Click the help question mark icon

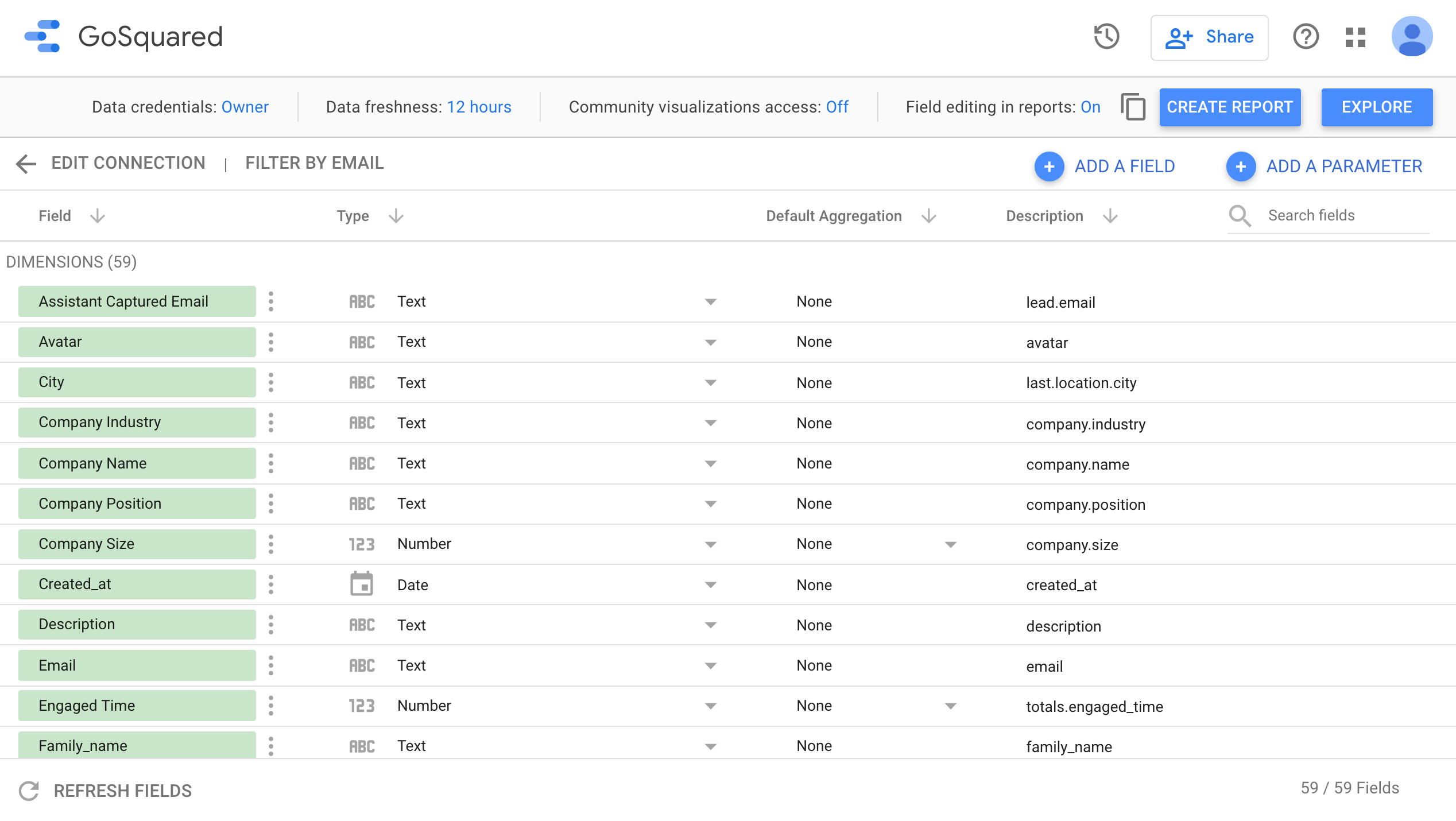pyautogui.click(x=1306, y=37)
